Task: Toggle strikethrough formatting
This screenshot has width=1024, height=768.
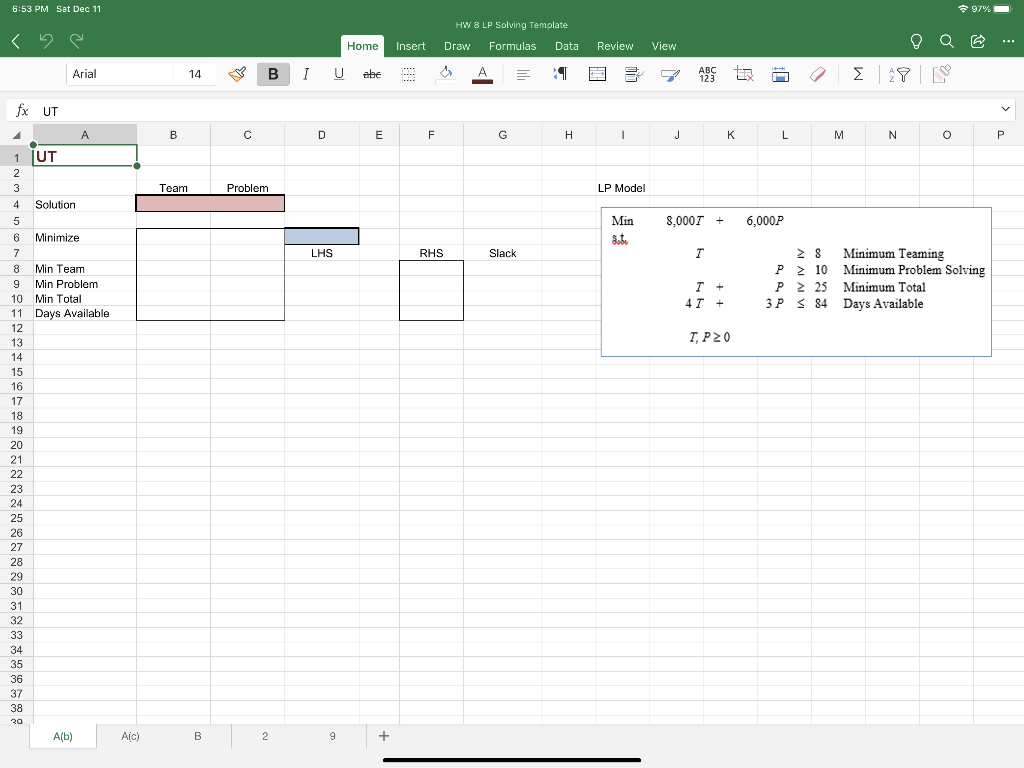Action: click(372, 74)
